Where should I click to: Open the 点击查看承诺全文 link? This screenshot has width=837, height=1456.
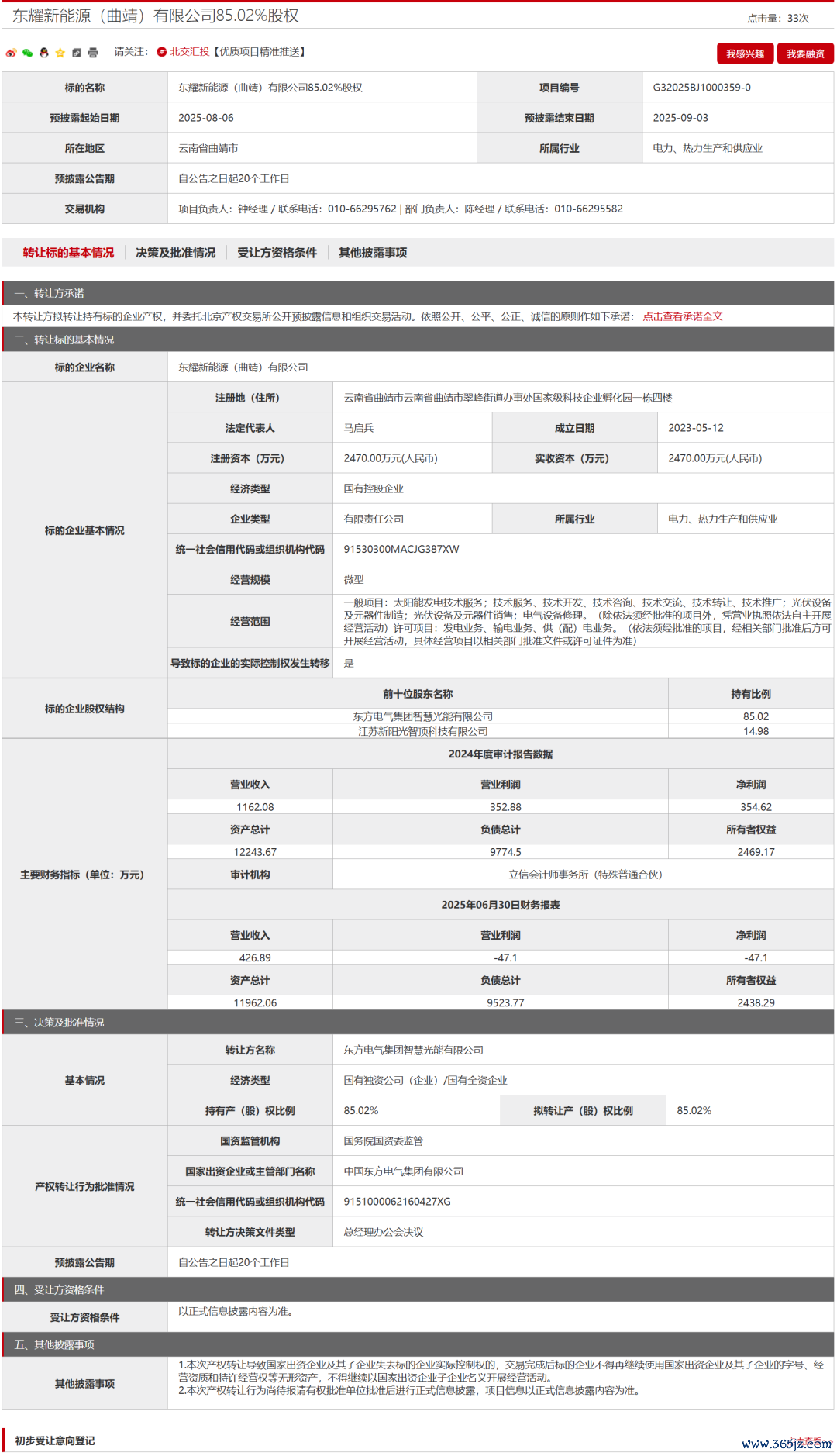tap(682, 316)
